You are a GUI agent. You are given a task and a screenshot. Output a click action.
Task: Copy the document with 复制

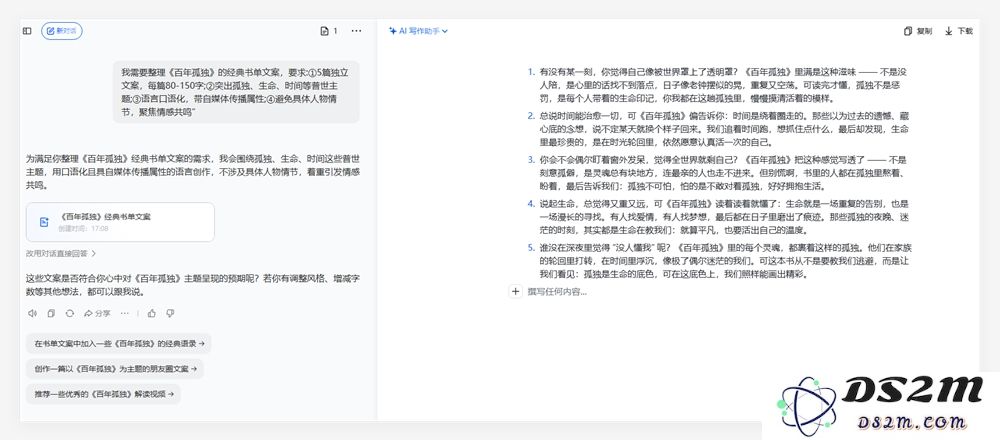(x=918, y=31)
